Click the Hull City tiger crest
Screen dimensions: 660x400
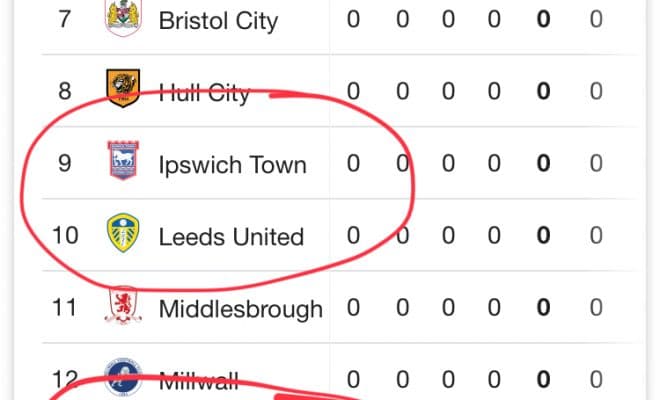click(123, 88)
